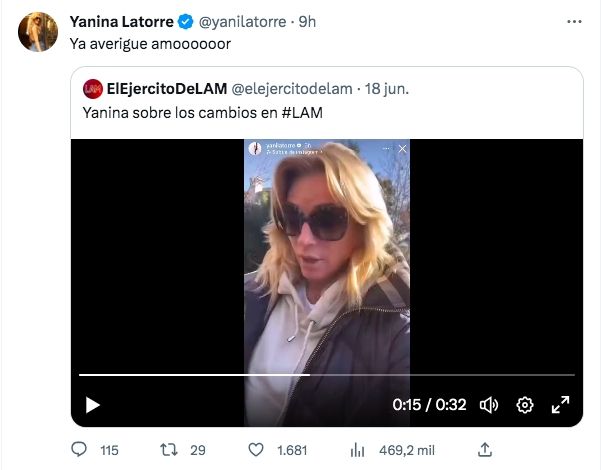Reply to the tweet
601x470 pixels.
[80, 450]
